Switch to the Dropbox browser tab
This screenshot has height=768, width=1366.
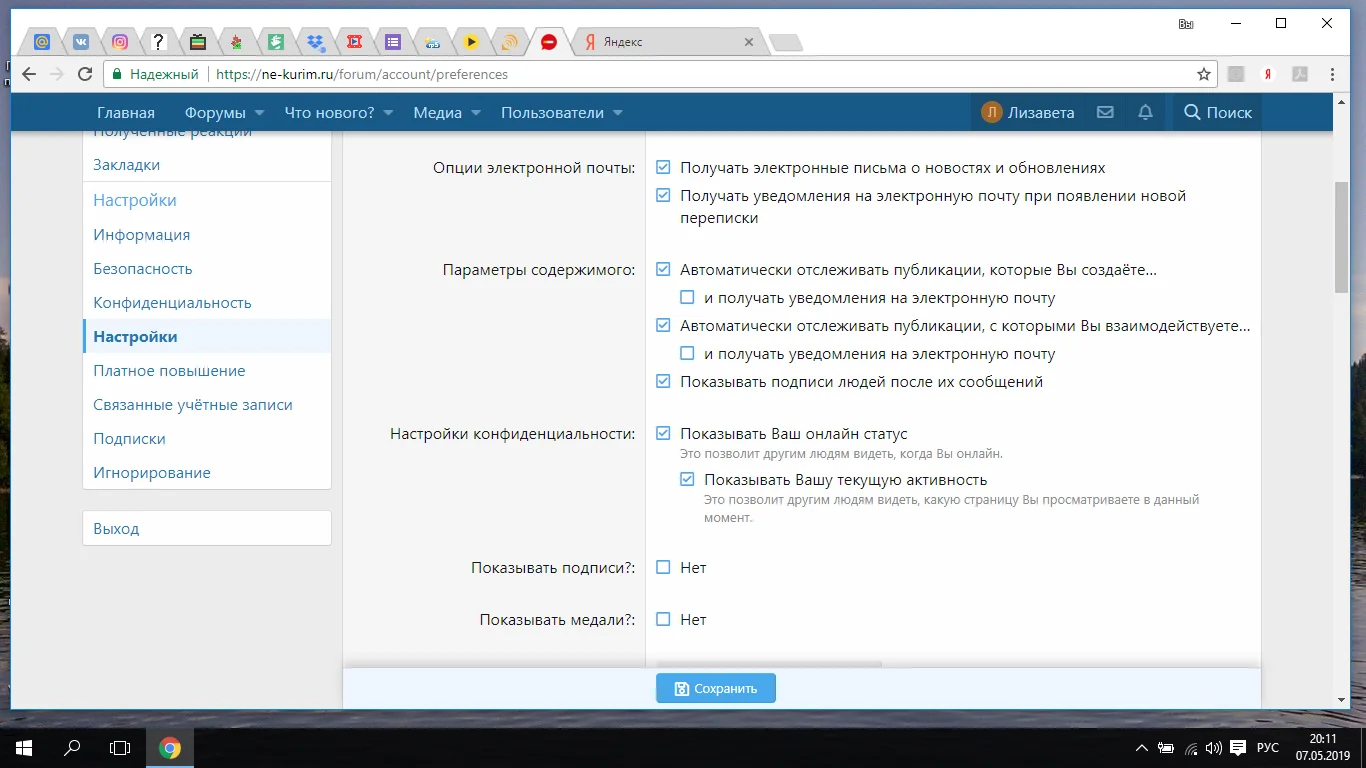[315, 41]
